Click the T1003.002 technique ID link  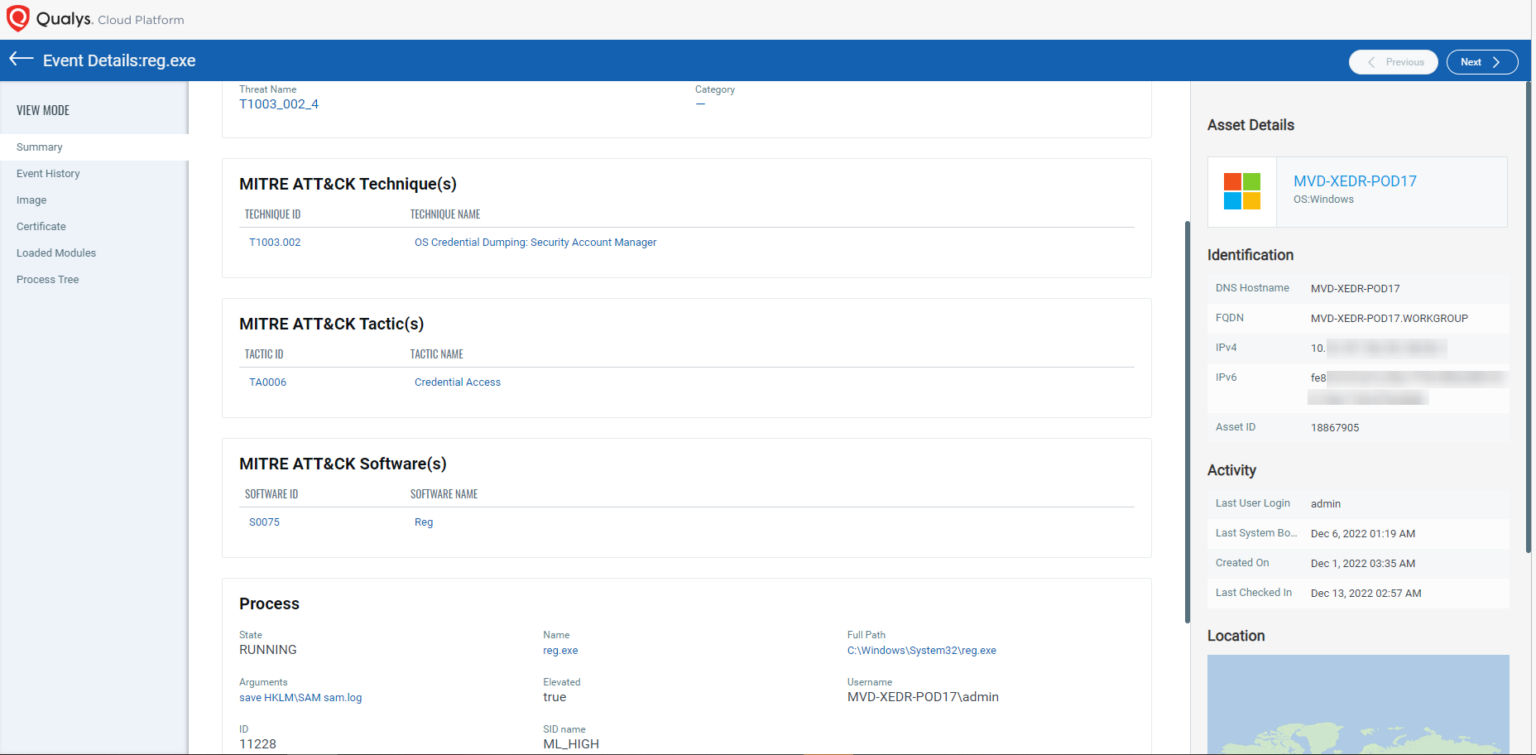click(274, 241)
